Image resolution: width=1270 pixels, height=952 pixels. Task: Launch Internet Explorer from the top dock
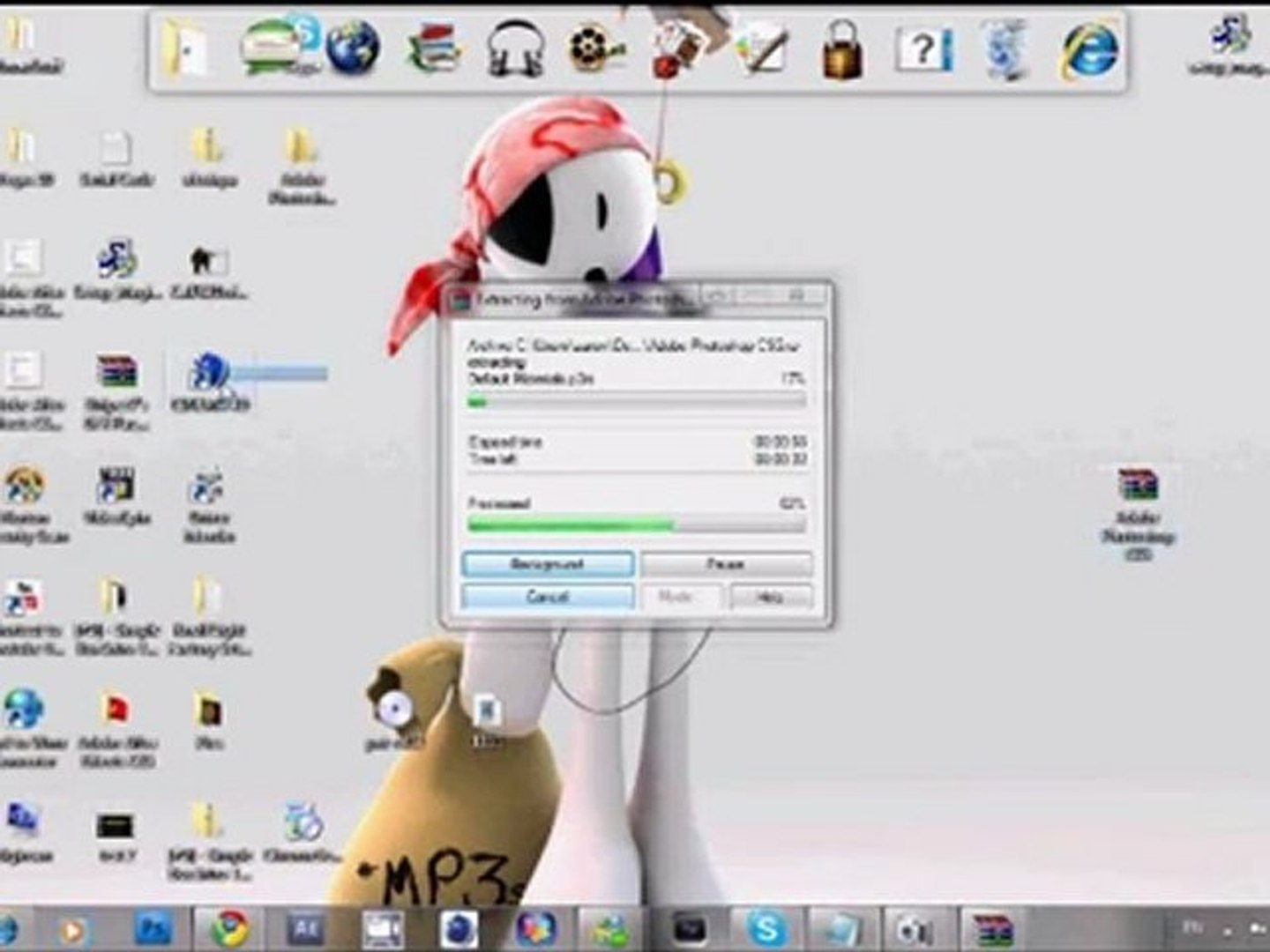tap(1089, 48)
